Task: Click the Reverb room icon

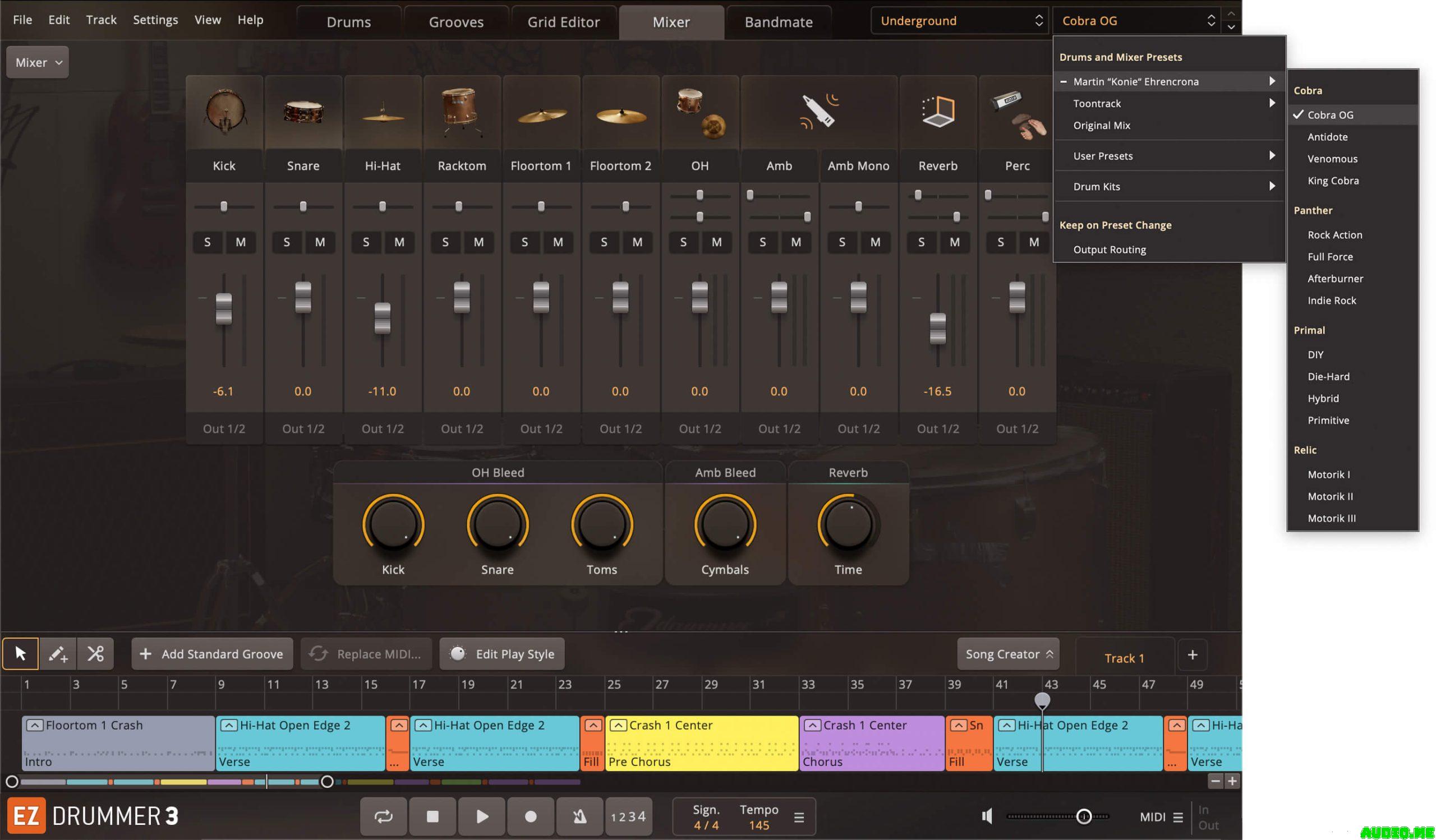Action: coord(938,112)
